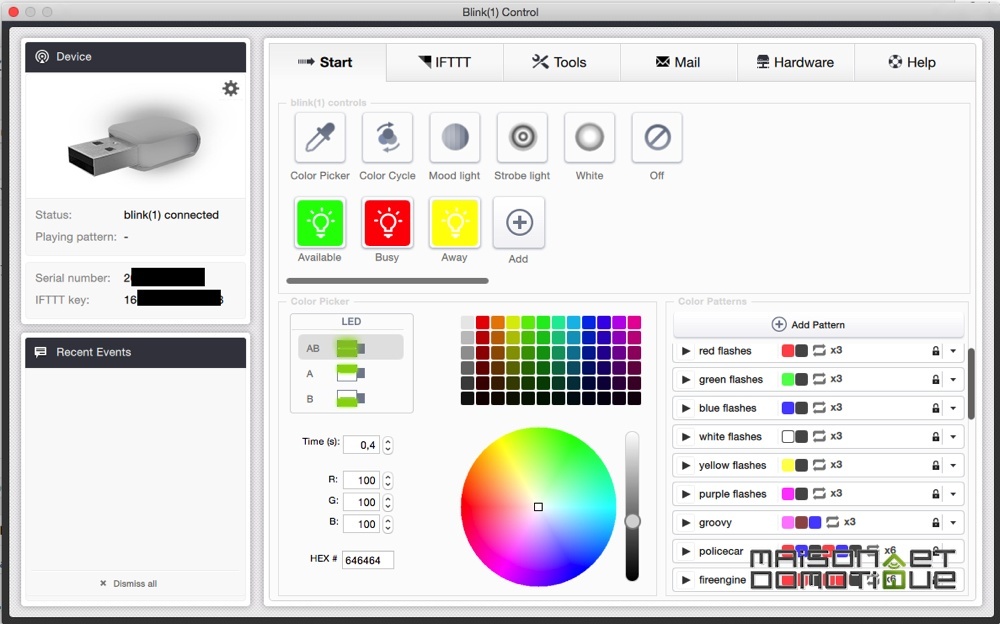Click lock icon on green flashes

[x=936, y=380]
